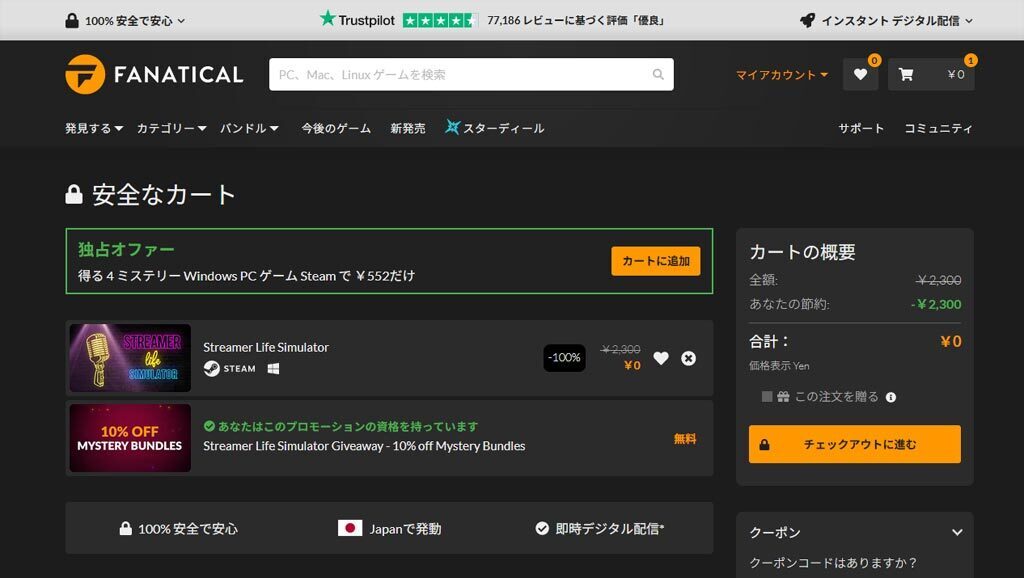
Task: Add Streamer Life Simulator to wishlist
Action: point(661,358)
